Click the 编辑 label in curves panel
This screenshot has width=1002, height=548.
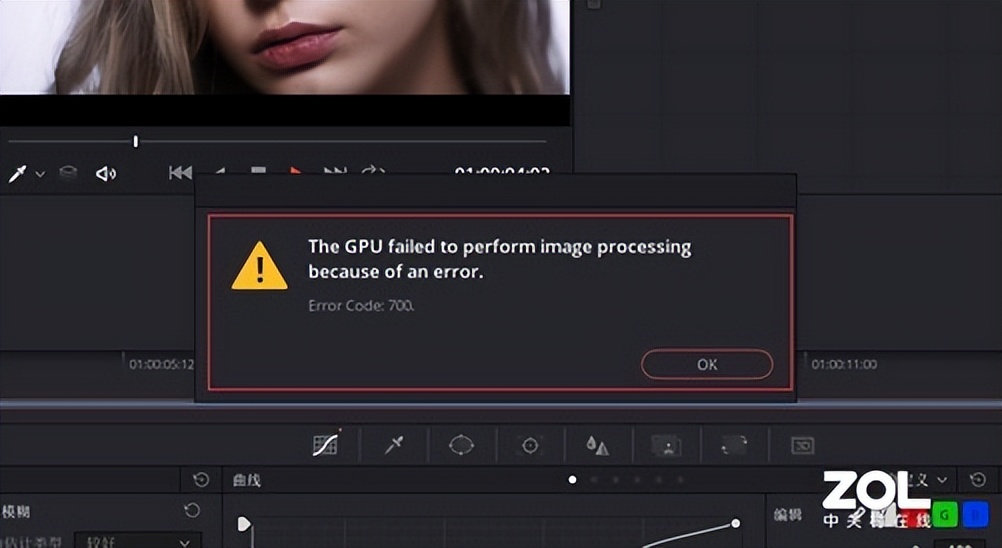pos(788,515)
